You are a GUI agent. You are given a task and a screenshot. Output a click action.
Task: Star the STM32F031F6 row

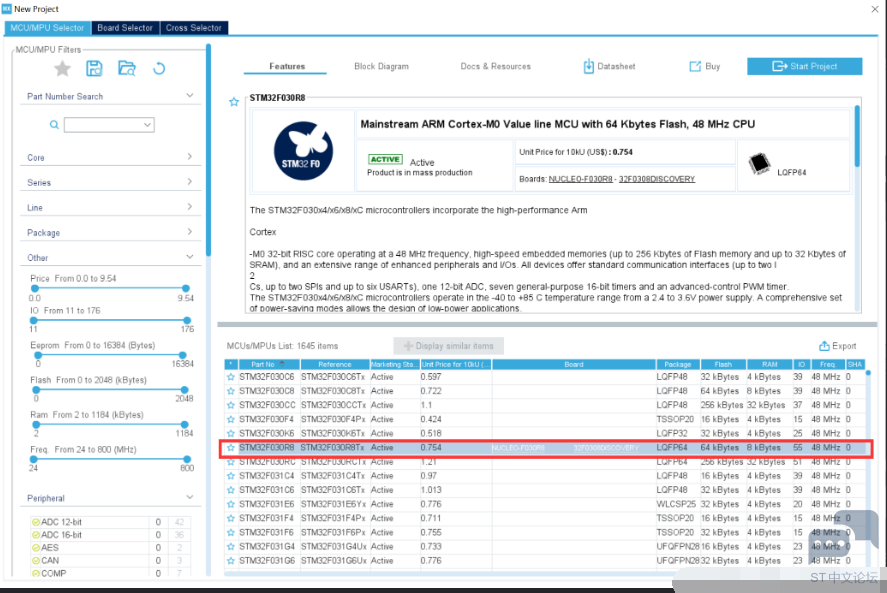[x=231, y=532]
